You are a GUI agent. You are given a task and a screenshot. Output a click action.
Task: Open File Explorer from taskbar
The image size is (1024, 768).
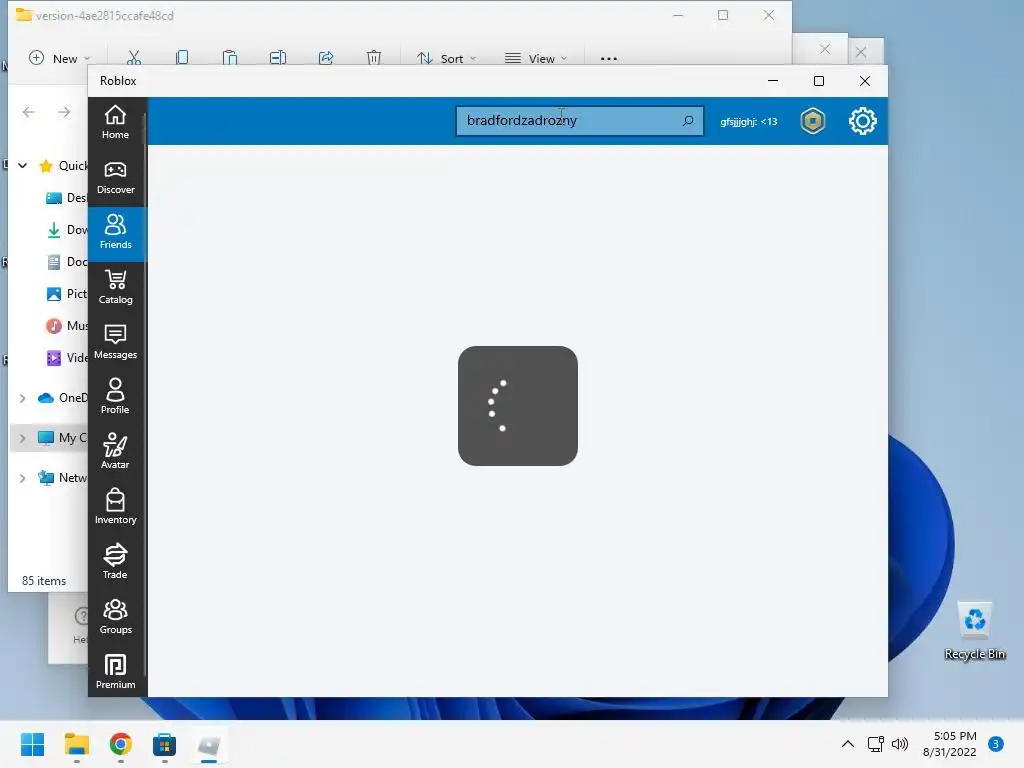pos(76,744)
